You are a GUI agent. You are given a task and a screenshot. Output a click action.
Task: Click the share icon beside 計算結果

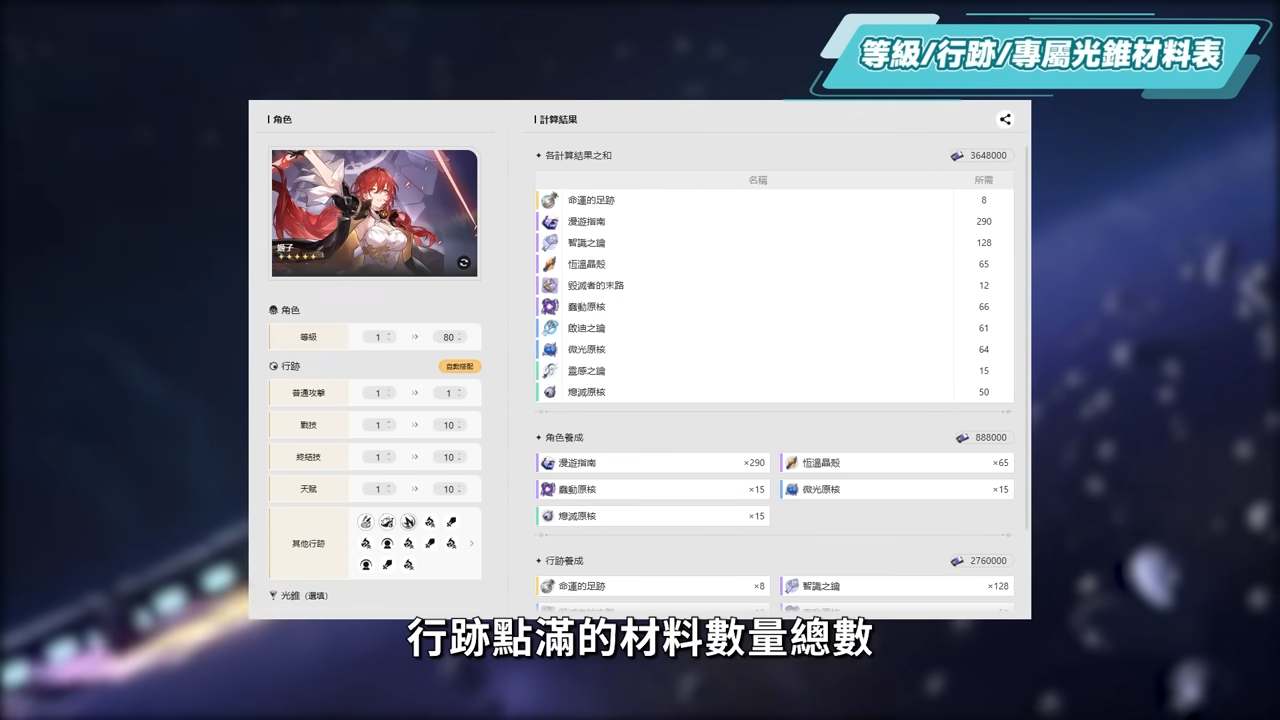click(1005, 119)
